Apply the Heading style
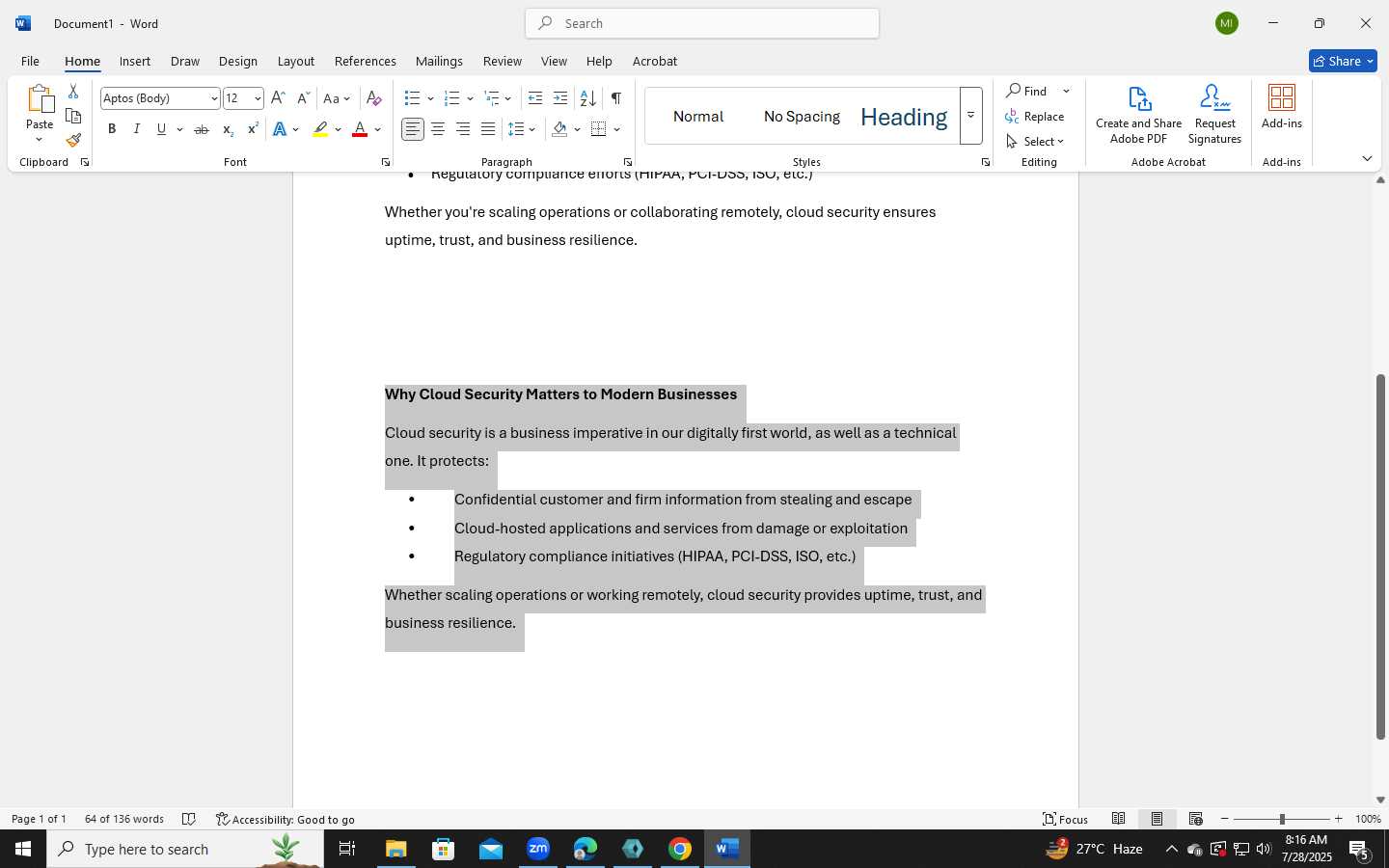This screenshot has height=868, width=1389. tap(904, 117)
